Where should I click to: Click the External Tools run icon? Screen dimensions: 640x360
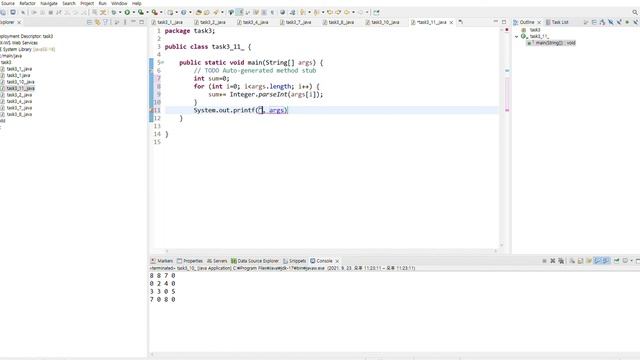coord(154,12)
